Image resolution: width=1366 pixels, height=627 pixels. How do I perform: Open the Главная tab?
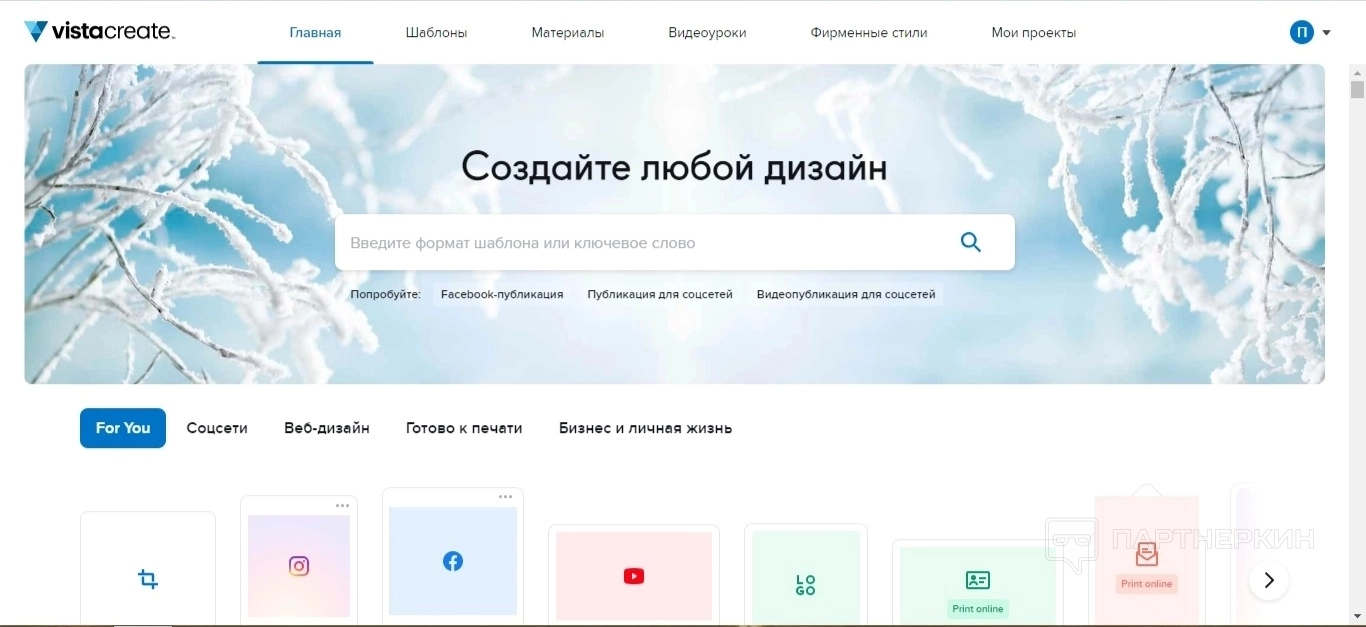point(315,33)
